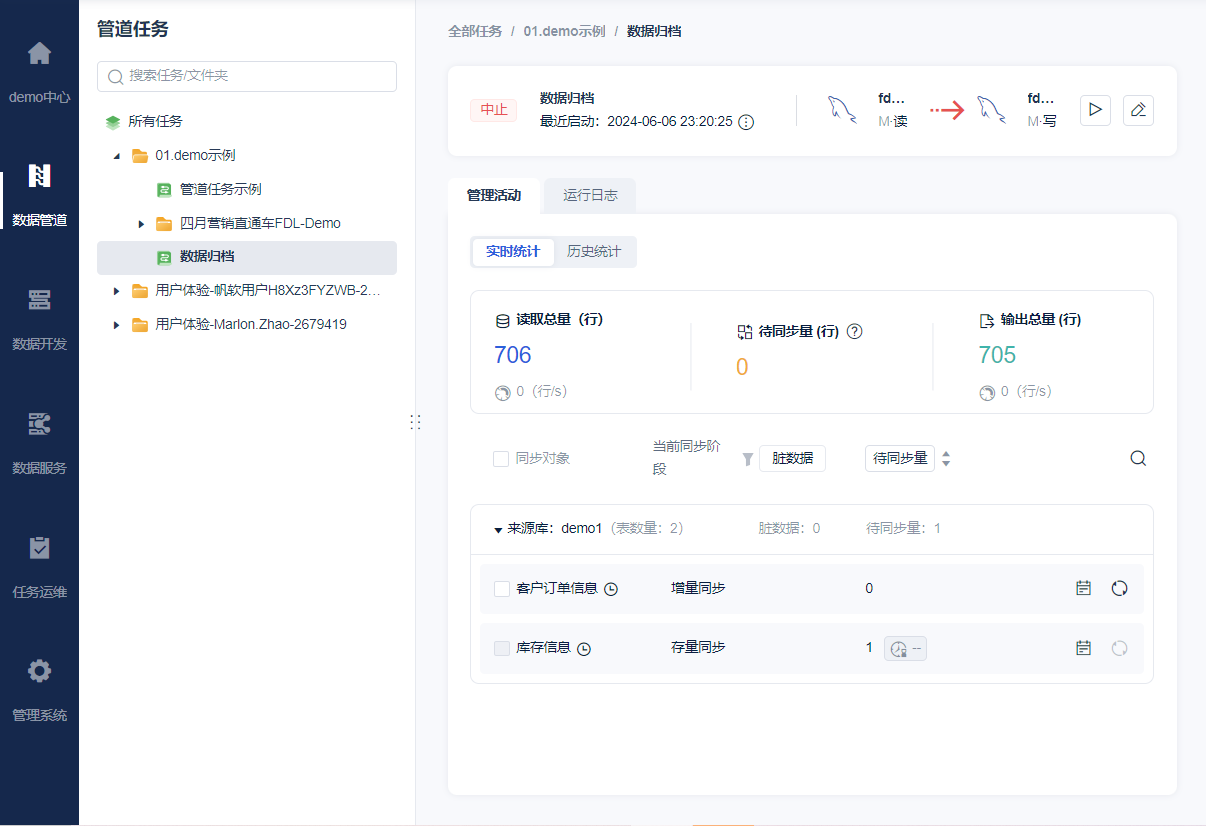Click the run (play) task button
This screenshot has width=1206, height=826.
click(1096, 110)
